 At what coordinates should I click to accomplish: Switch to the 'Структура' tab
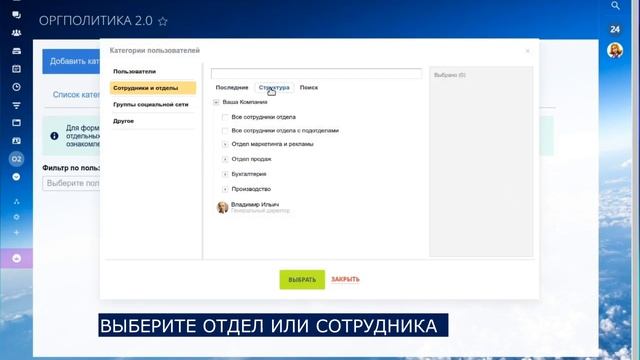click(x=274, y=87)
